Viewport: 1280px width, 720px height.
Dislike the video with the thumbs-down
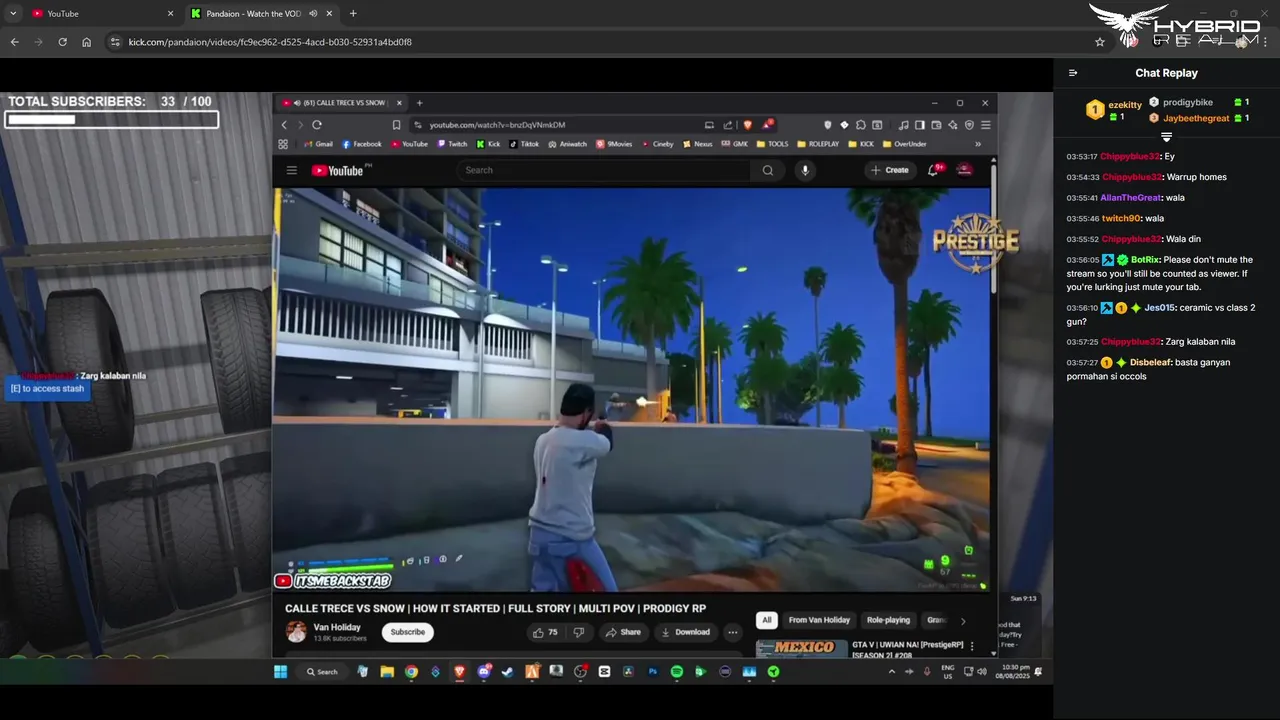tap(578, 632)
